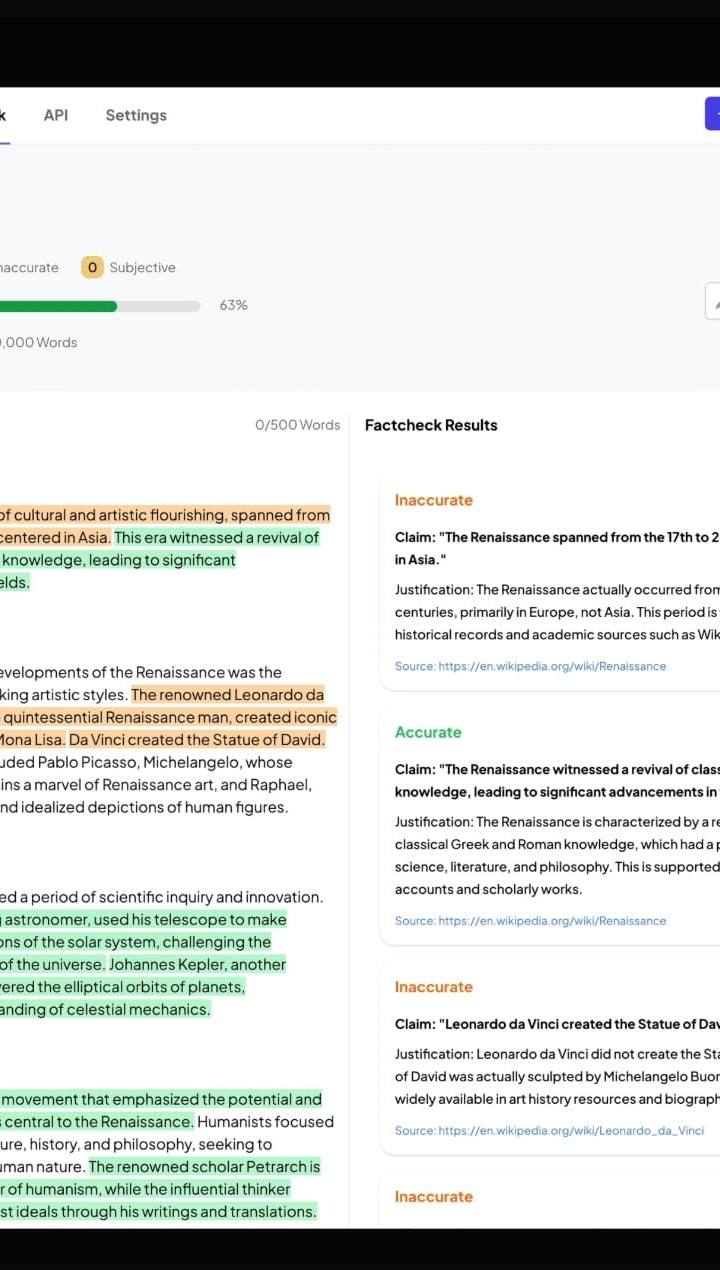Click the 0/500 Words counter
720x1270 pixels.
coord(297,425)
